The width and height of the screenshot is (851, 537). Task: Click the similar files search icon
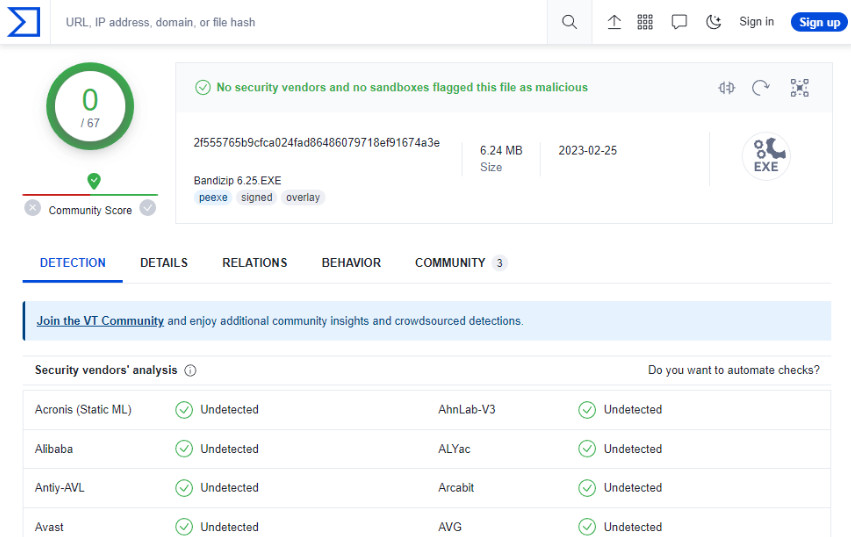pyautogui.click(x=726, y=87)
